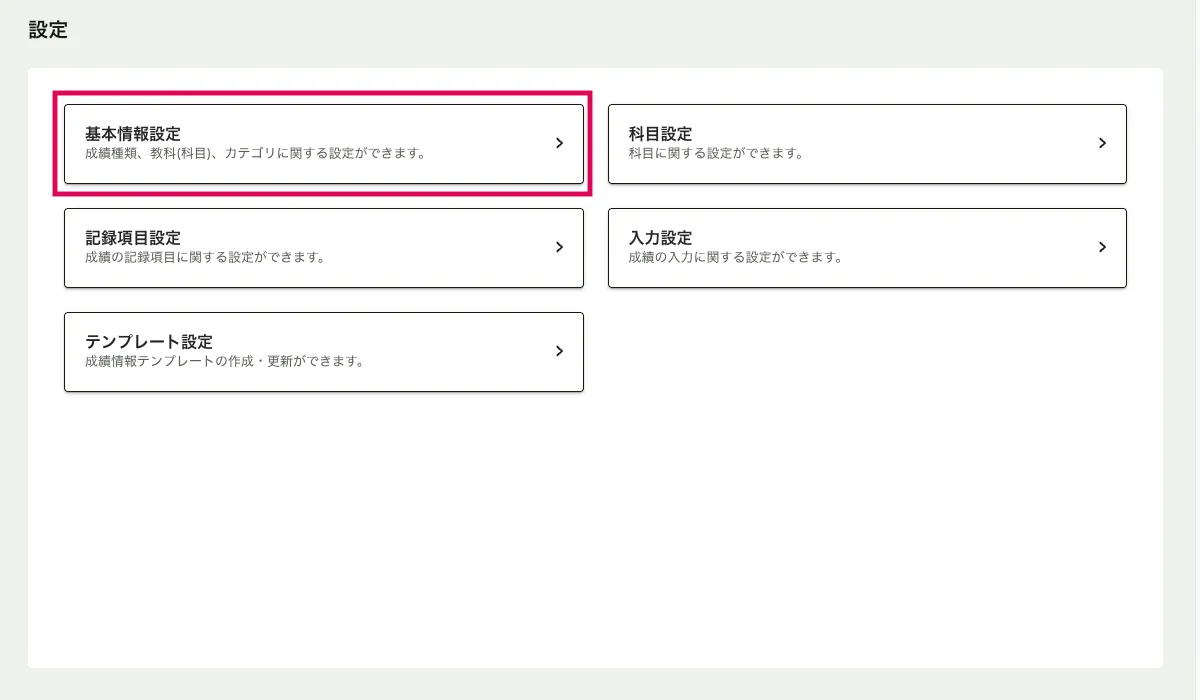Click description 科目に関する設定ができます。
1200x700 pixels.
point(716,154)
